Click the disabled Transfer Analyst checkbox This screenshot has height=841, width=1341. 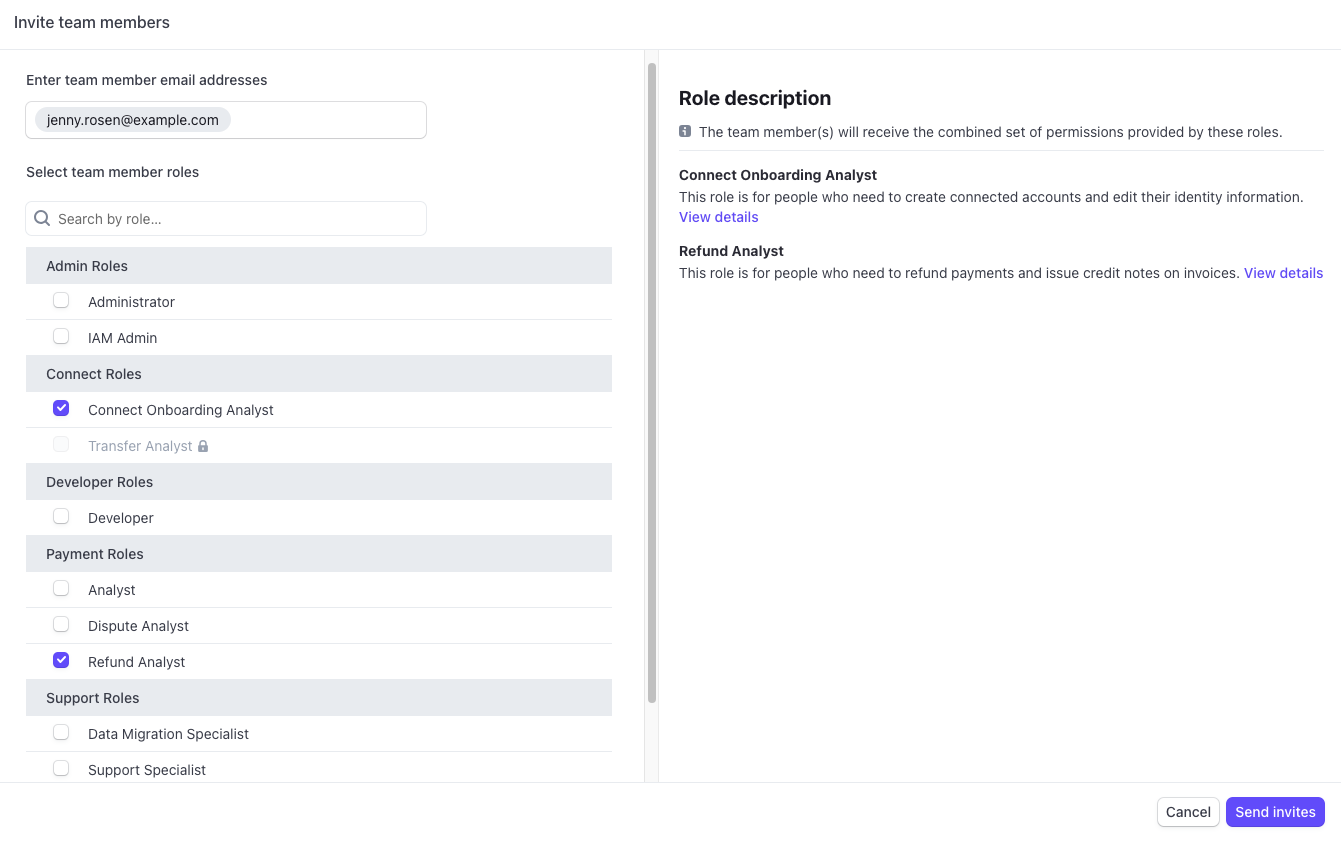[x=61, y=444]
